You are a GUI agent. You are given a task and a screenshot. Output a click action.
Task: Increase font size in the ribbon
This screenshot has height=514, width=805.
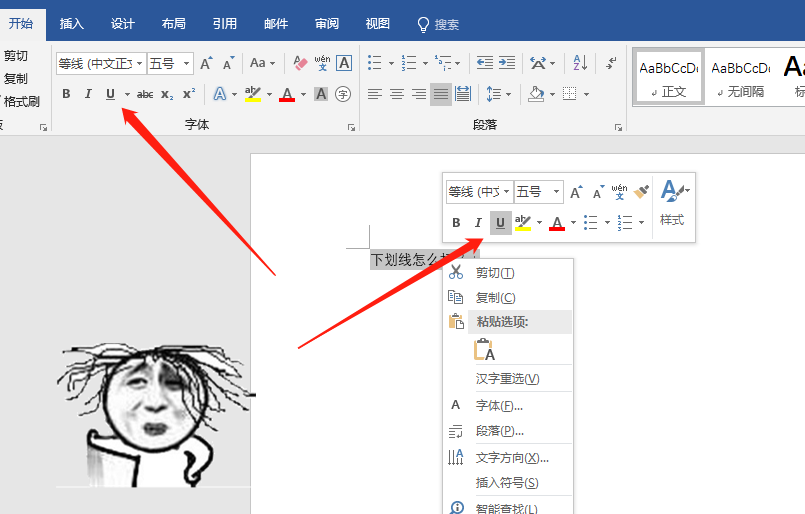click(206, 64)
